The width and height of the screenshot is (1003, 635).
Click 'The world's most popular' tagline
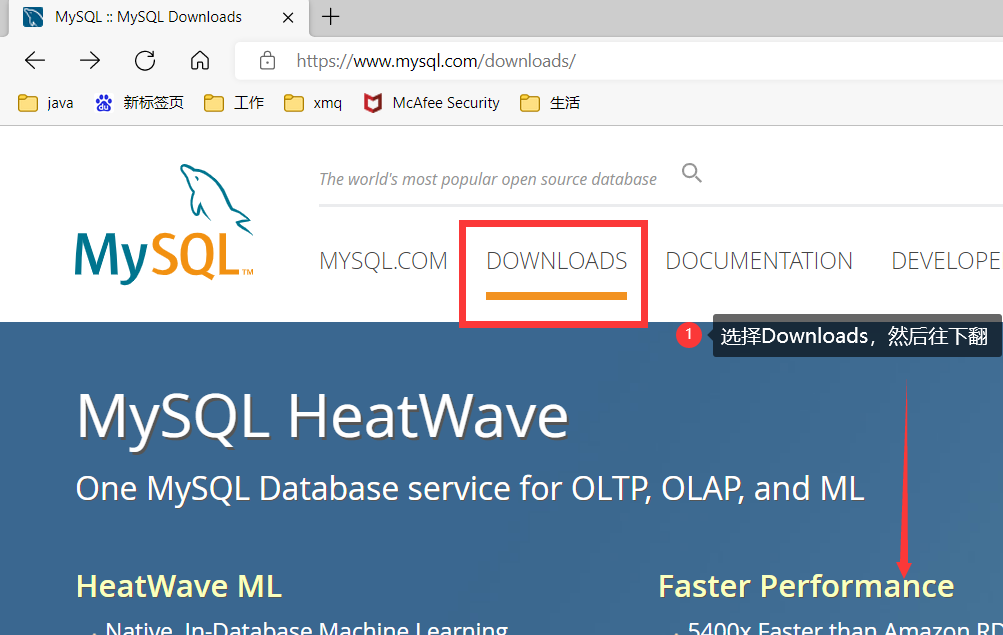(x=488, y=179)
